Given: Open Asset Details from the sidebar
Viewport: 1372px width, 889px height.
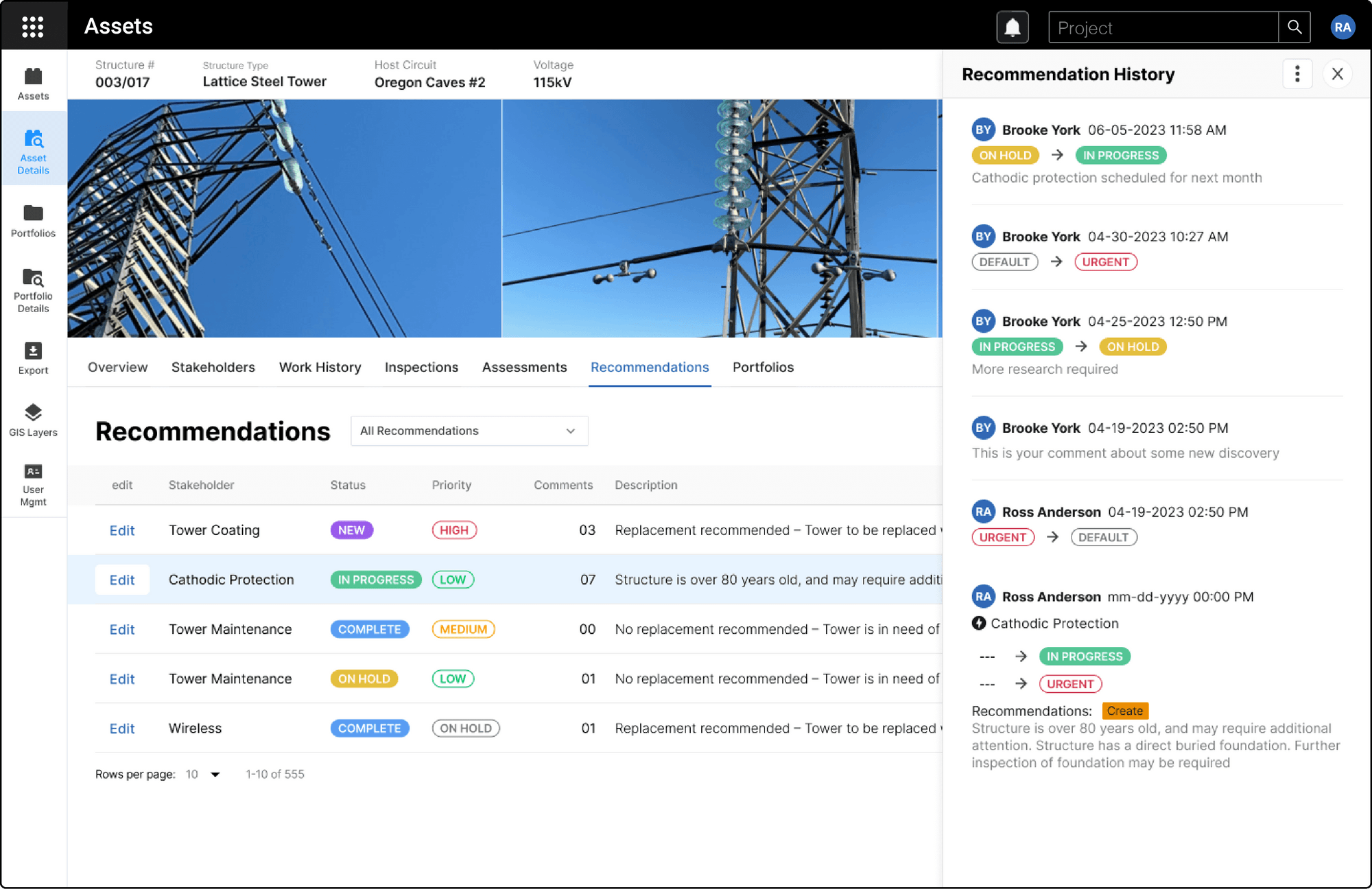Looking at the screenshot, I should point(33,148).
